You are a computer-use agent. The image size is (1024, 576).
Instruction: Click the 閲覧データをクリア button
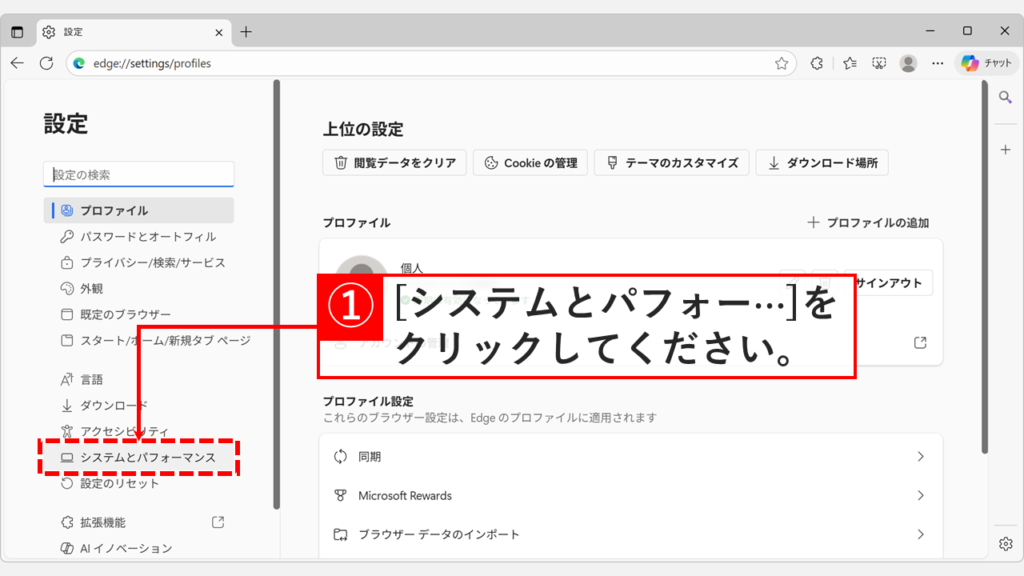(394, 162)
